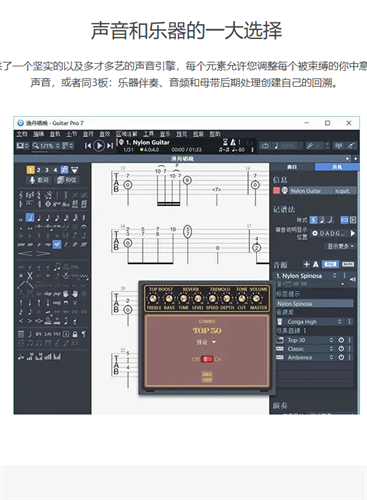Screen dimensions: 367x500
Task: Select voice 3 in the edition palette
Action: (47, 170)
